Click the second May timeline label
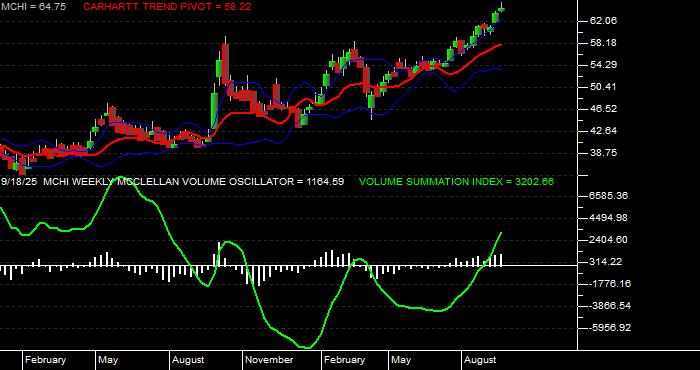The image size is (700, 370). pos(401,360)
